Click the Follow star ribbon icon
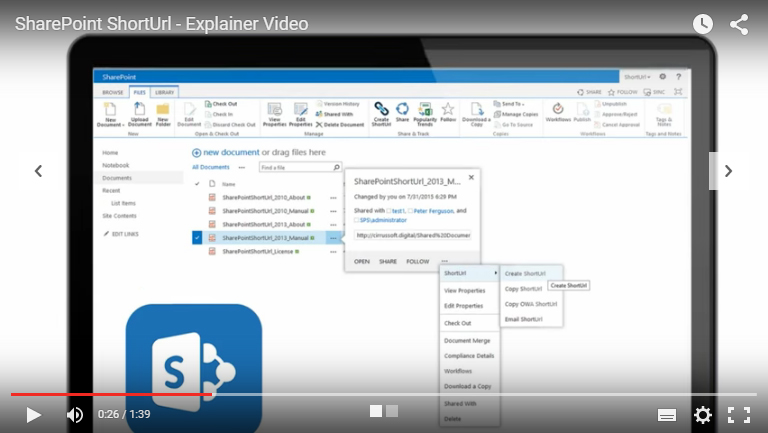 click(448, 112)
